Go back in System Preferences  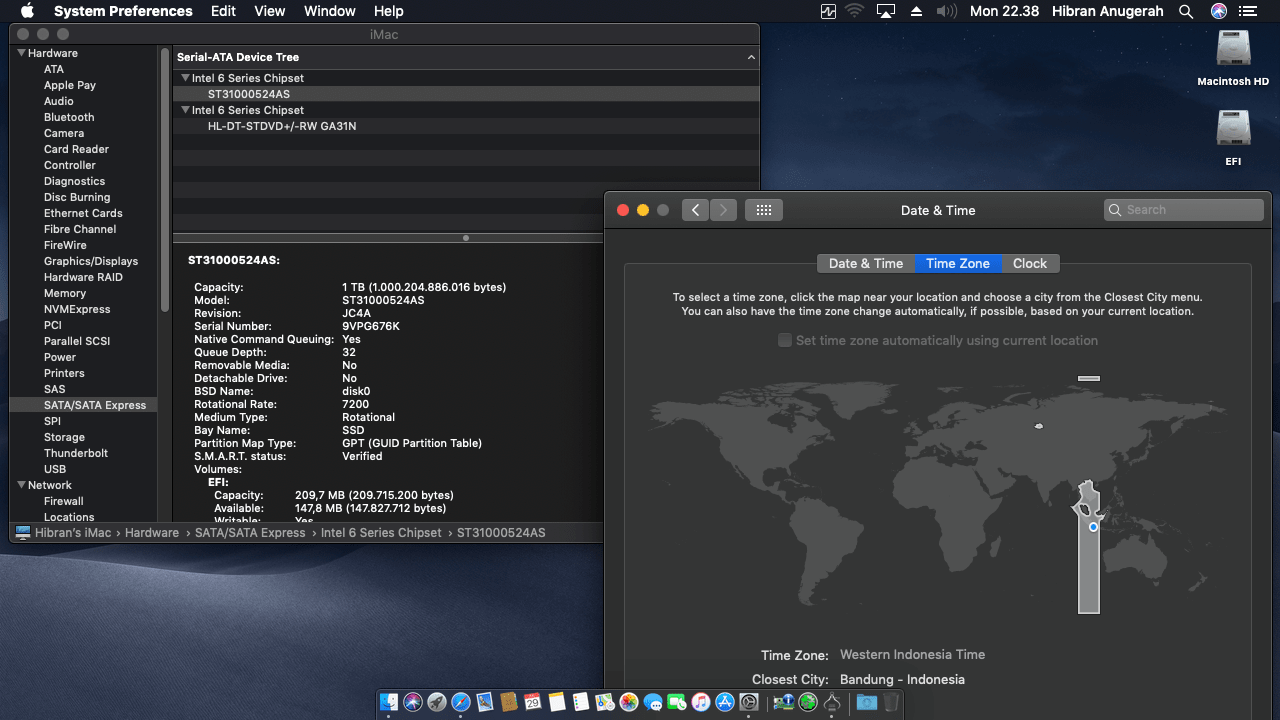point(695,210)
